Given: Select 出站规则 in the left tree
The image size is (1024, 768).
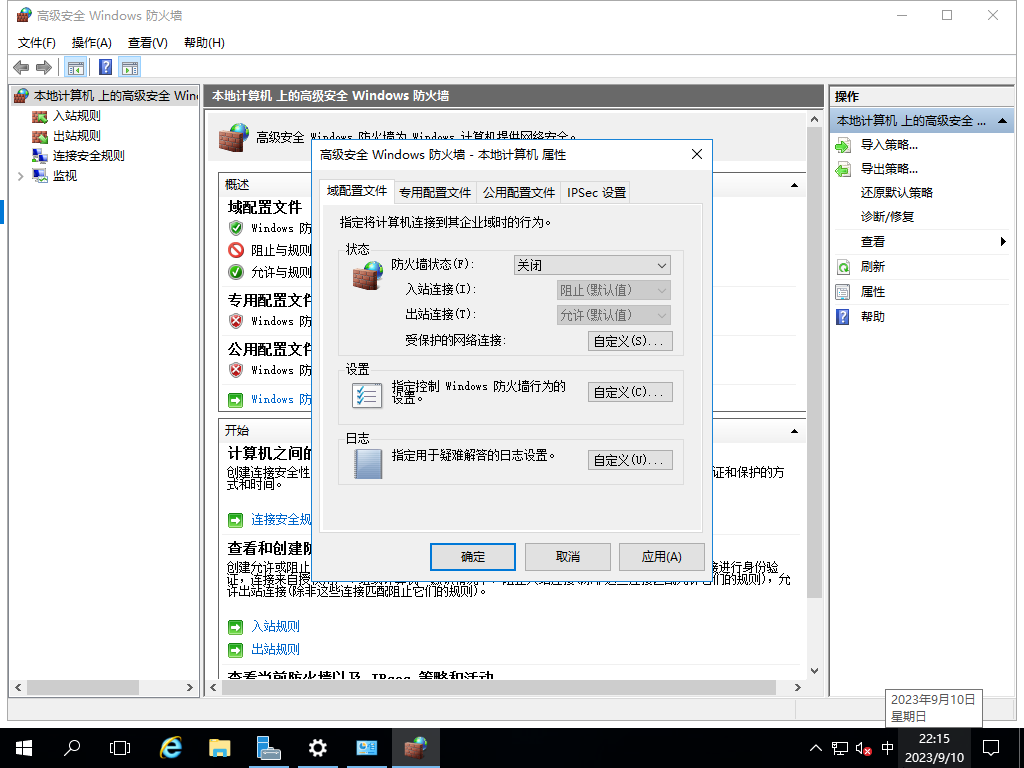Looking at the screenshot, I should 76,136.
